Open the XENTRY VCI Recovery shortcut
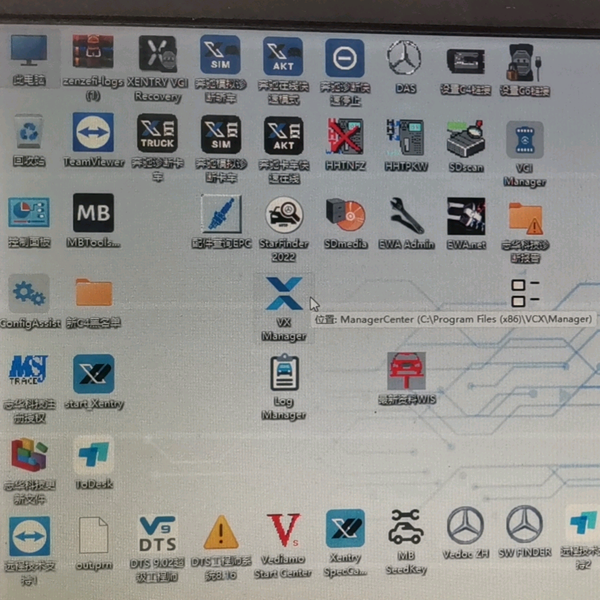 point(157,56)
